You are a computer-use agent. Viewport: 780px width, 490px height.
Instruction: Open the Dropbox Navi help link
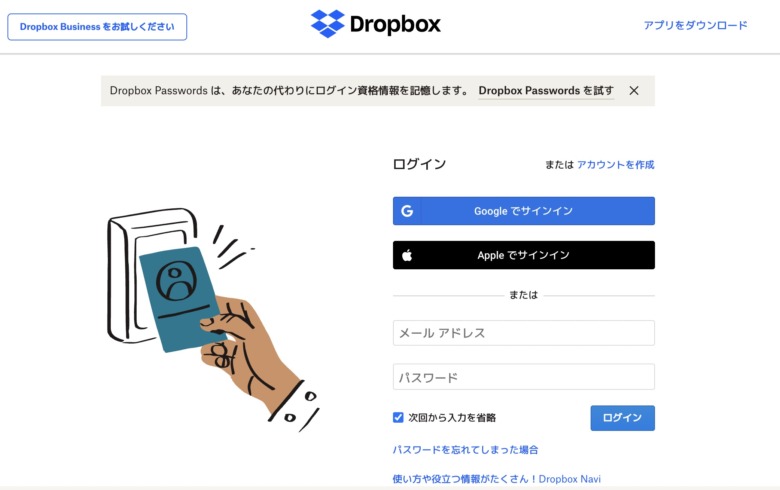click(x=496, y=479)
